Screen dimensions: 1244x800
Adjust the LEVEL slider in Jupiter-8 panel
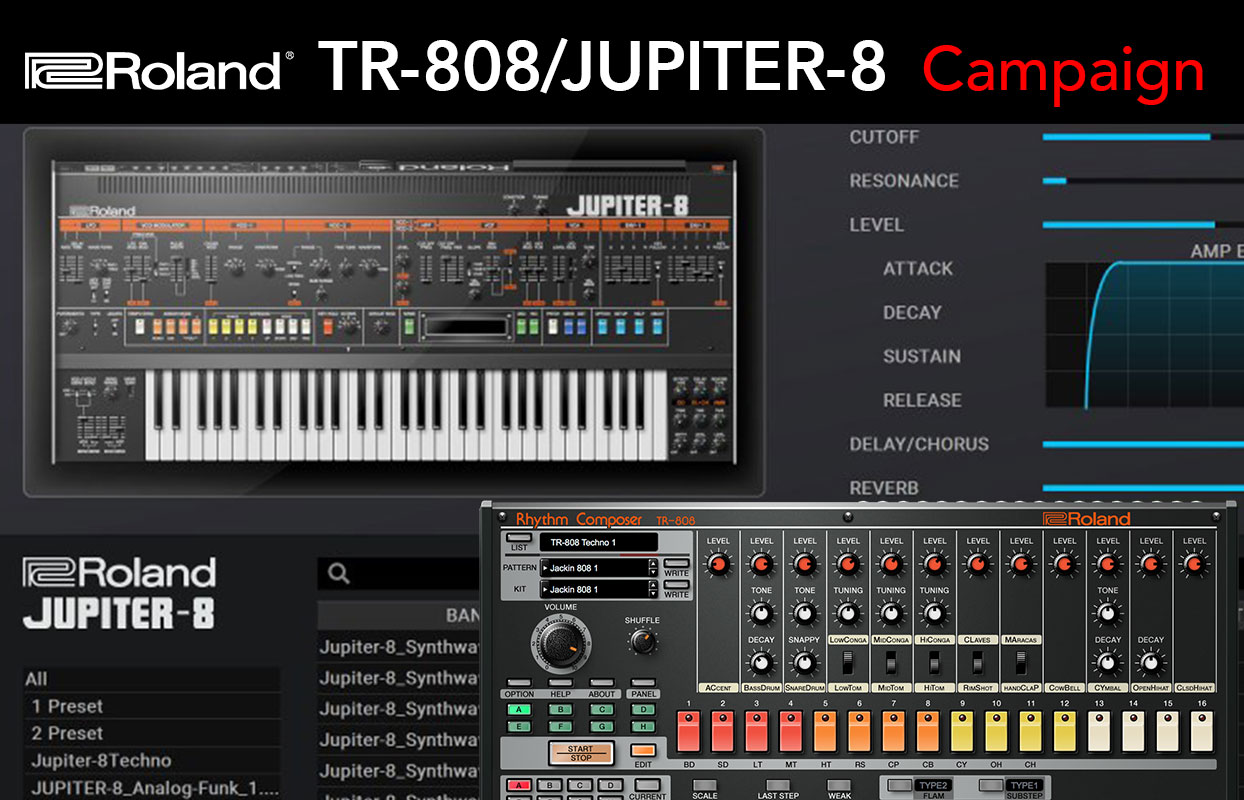pyautogui.click(x=1143, y=225)
